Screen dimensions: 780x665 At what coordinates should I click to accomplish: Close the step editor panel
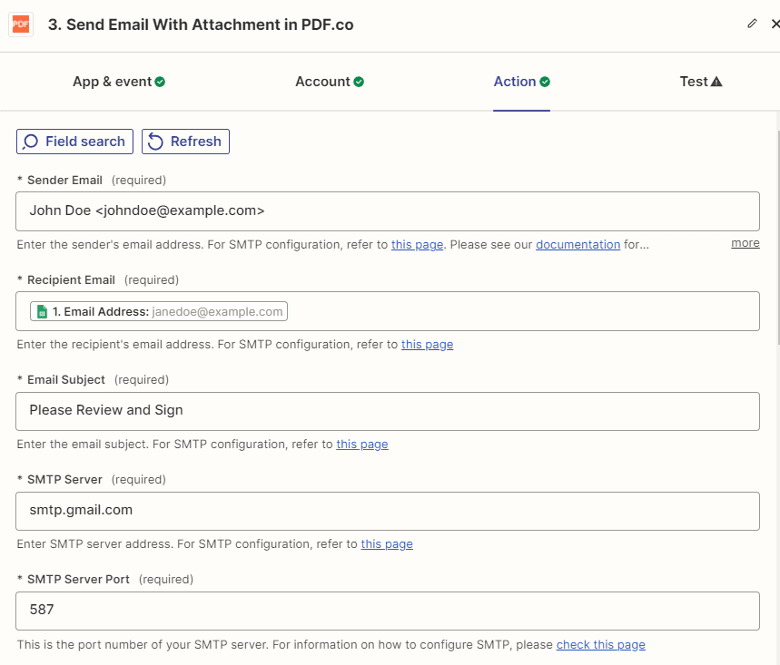click(x=775, y=24)
